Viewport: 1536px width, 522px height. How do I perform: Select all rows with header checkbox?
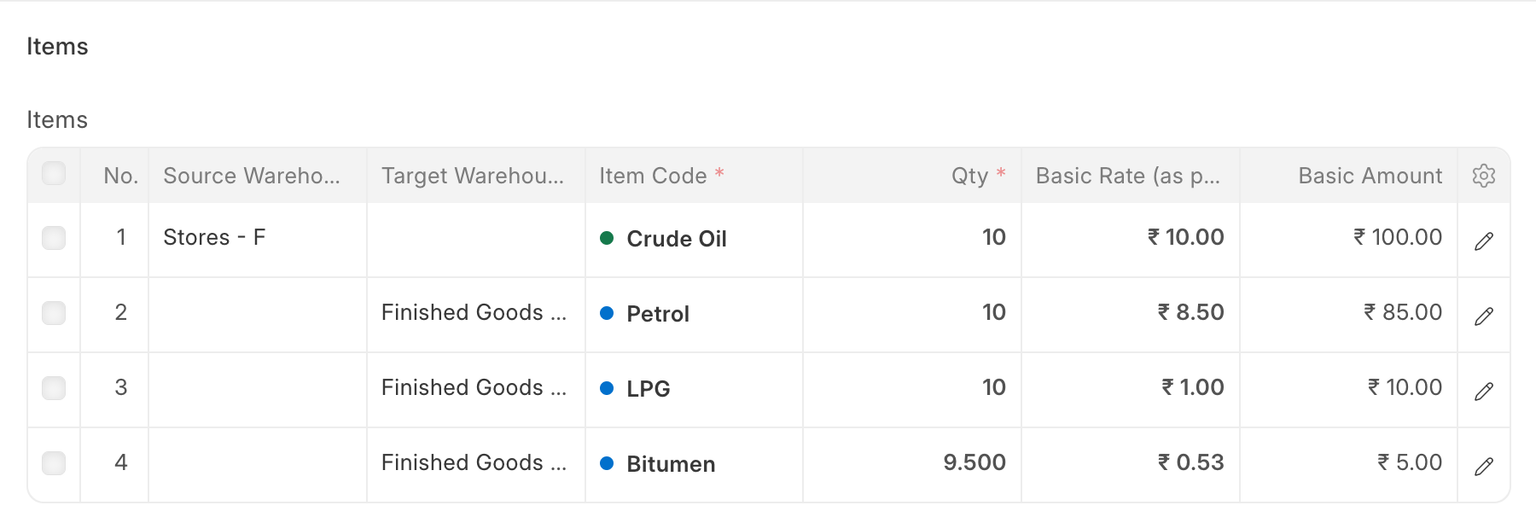tap(54, 174)
